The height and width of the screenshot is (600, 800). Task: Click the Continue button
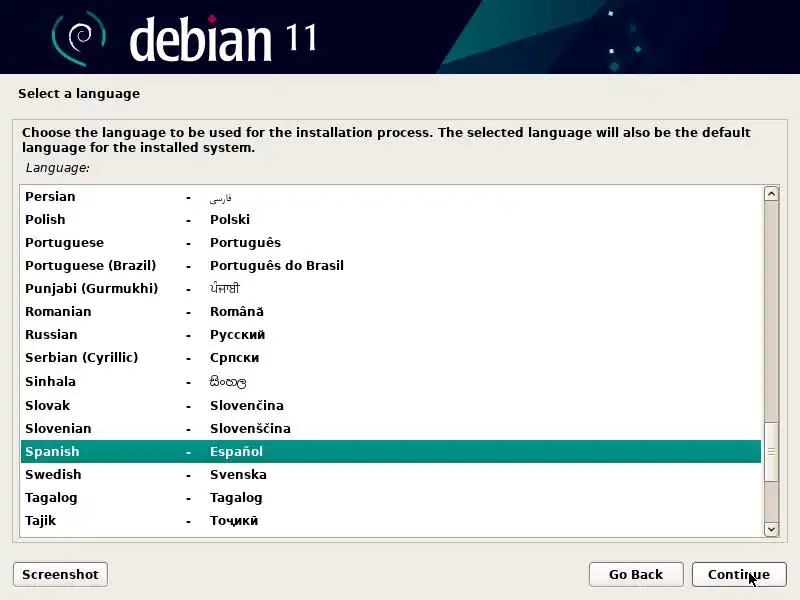click(739, 574)
